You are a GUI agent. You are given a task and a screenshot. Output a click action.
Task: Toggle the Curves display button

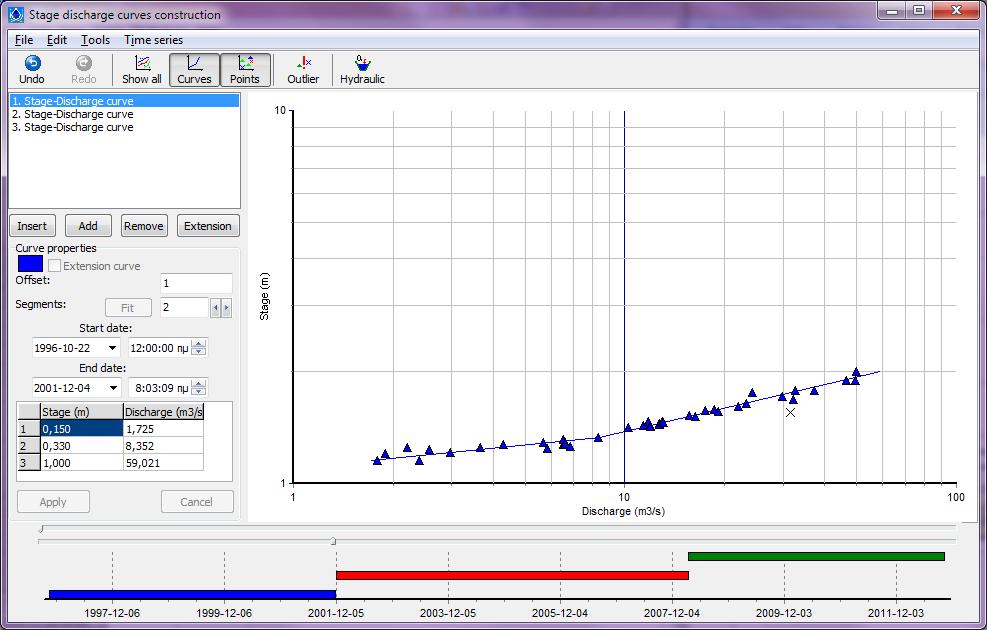click(x=194, y=69)
